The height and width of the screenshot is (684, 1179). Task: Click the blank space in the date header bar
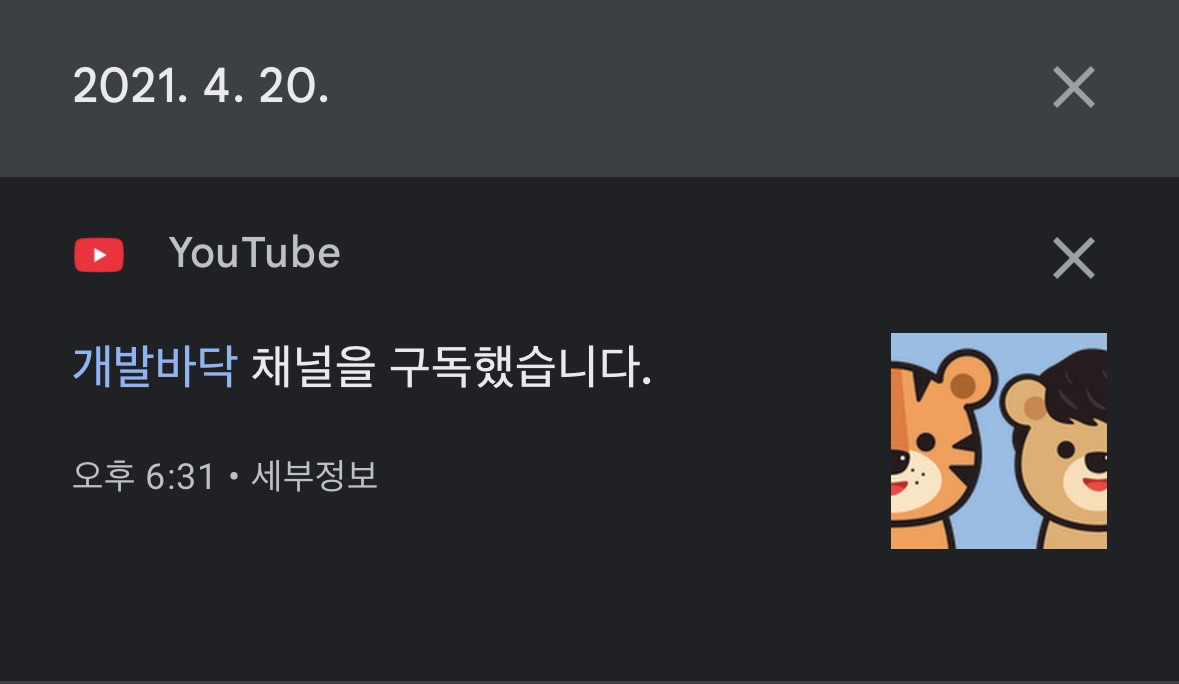[x=677, y=87]
